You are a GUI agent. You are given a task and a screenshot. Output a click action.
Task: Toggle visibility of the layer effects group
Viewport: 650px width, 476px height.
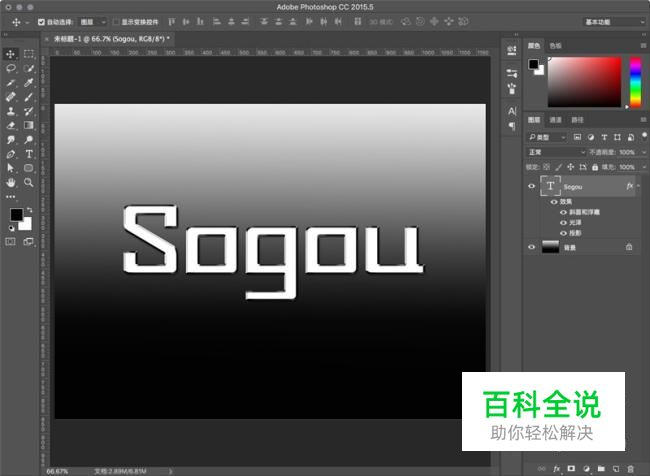[554, 202]
